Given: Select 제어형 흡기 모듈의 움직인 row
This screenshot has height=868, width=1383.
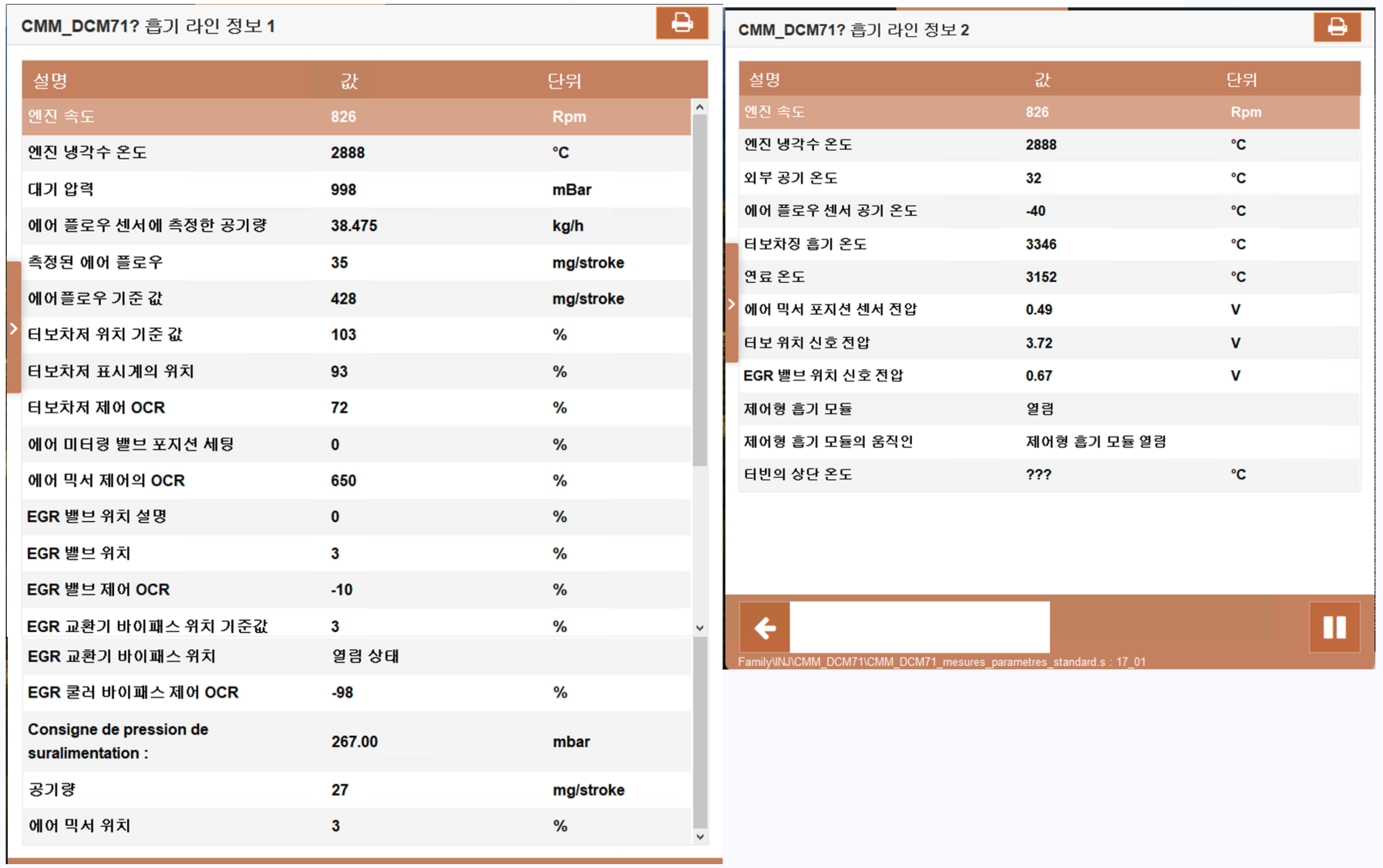Looking at the screenshot, I should 1049,442.
